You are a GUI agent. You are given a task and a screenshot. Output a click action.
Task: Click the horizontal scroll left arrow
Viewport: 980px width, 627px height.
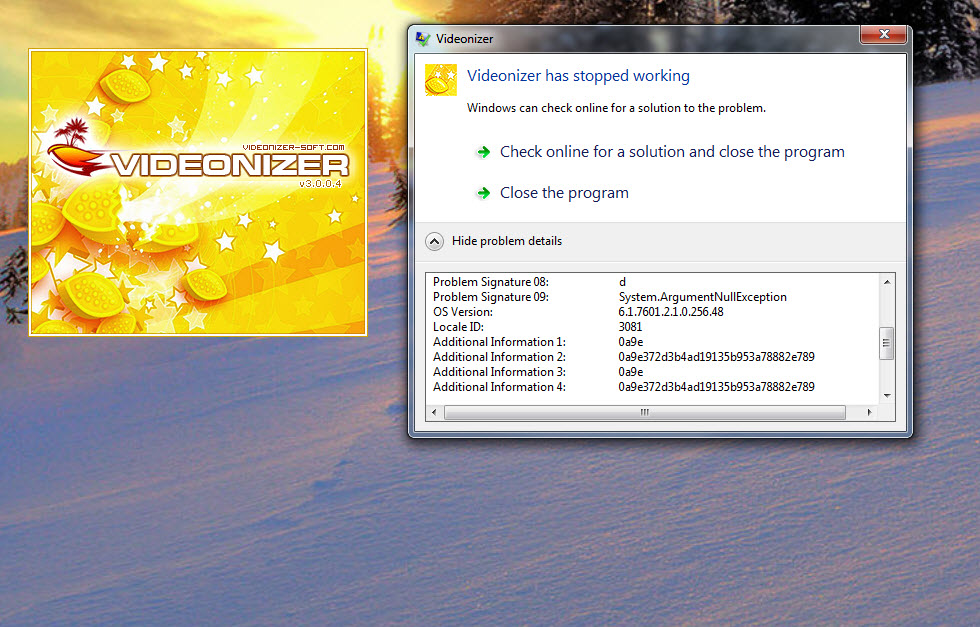click(x=434, y=413)
